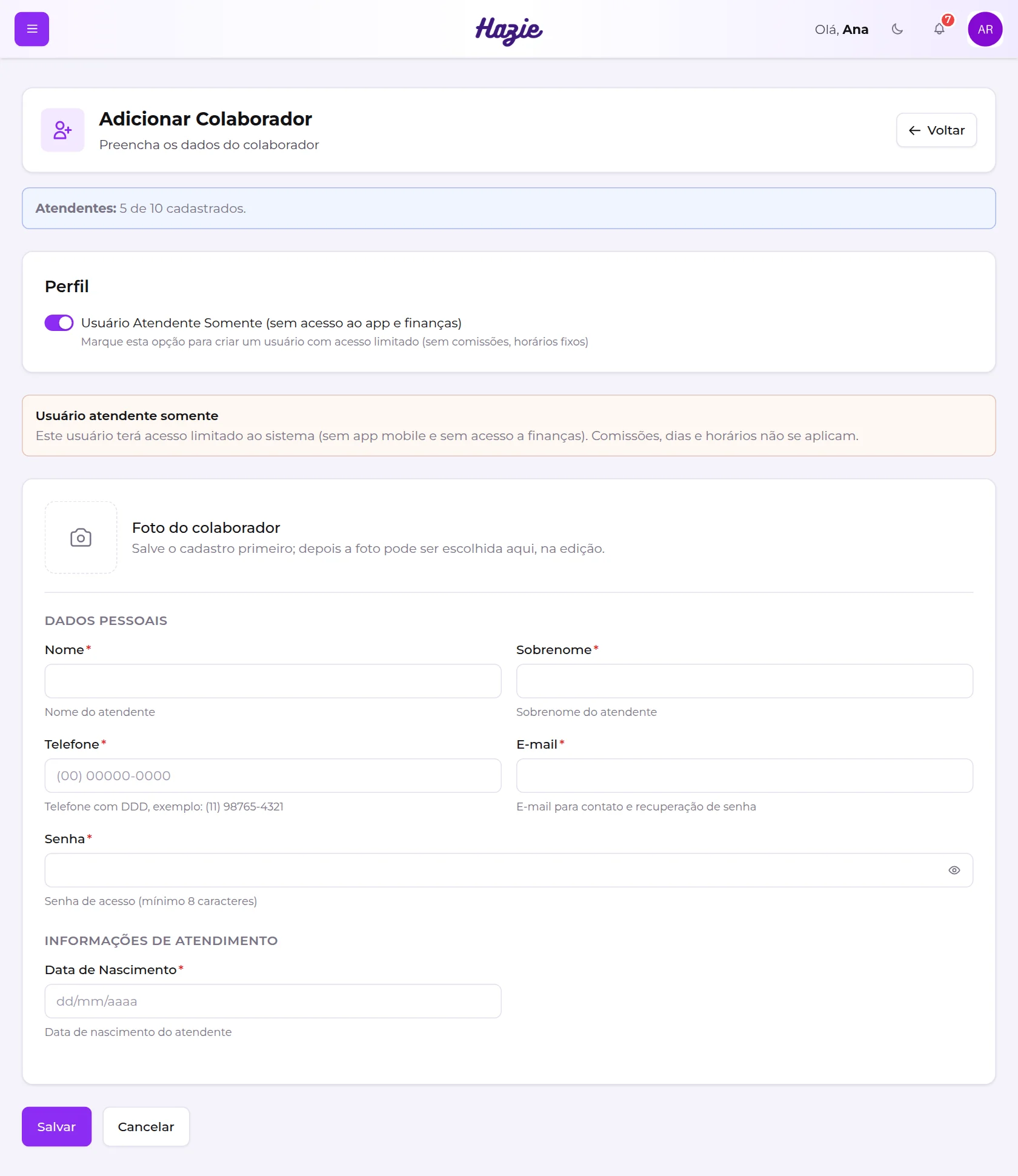Click the 'DADOS PESSOAIS' section header
Viewport: 1018px width, 1176px height.
tap(106, 621)
